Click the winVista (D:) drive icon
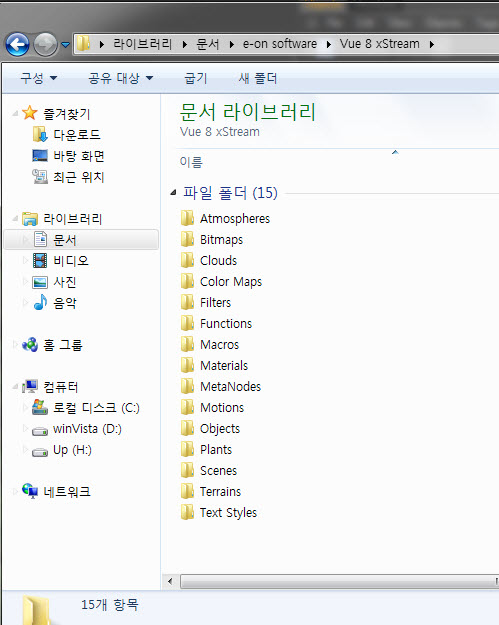Screen dimensions: 499x625 click(40, 431)
